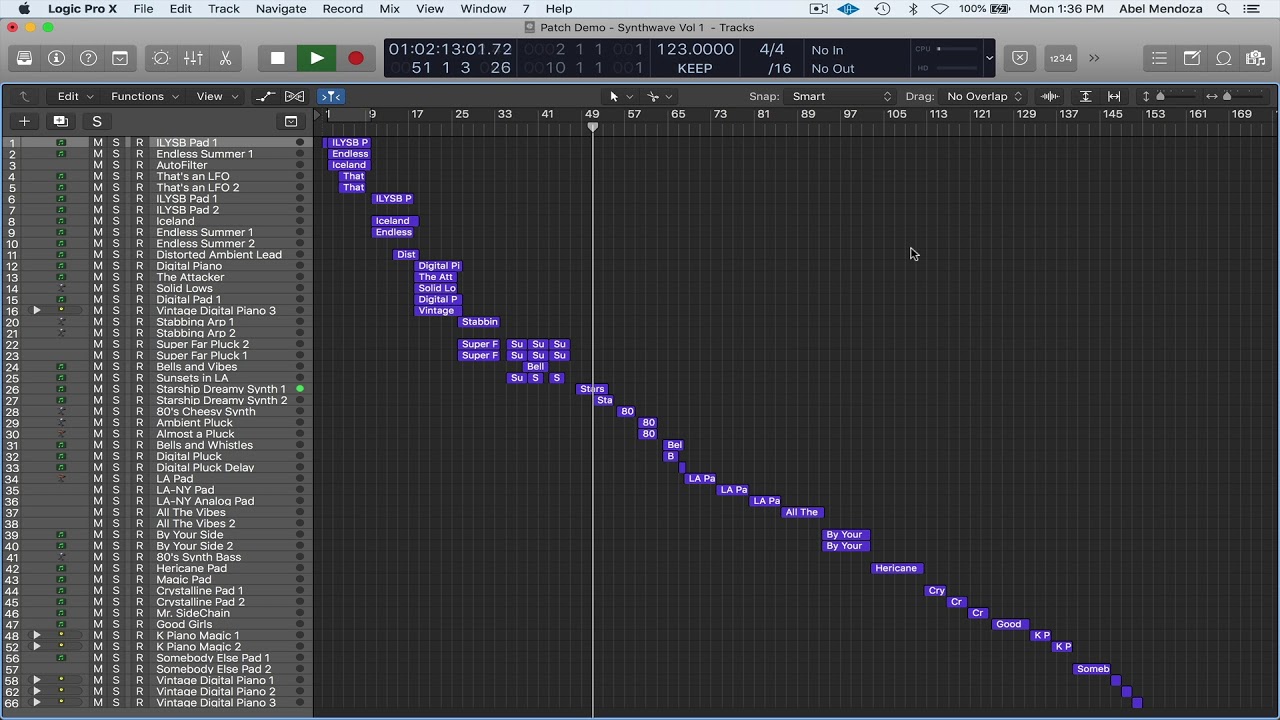Expand the Vintage Digital Piano 3 track 16 stack
Viewport: 1280px width, 720px height.
[37, 311]
